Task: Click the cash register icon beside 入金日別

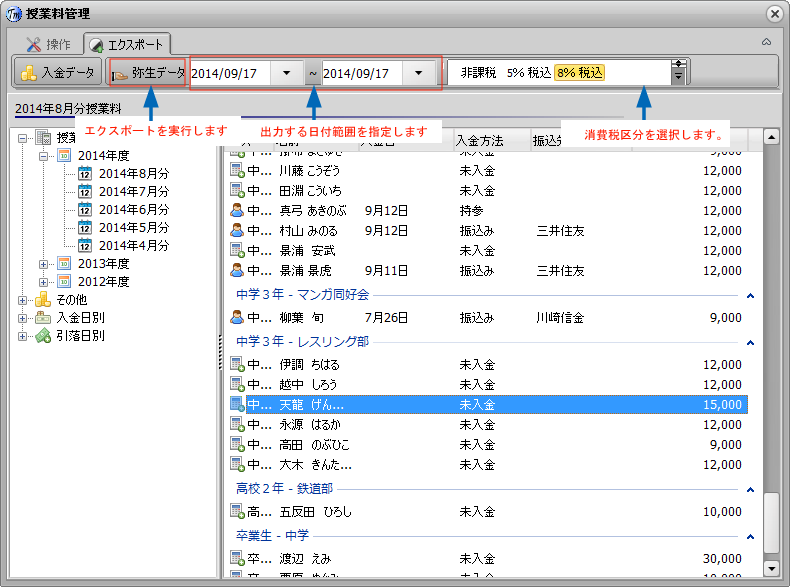Action: point(43,318)
